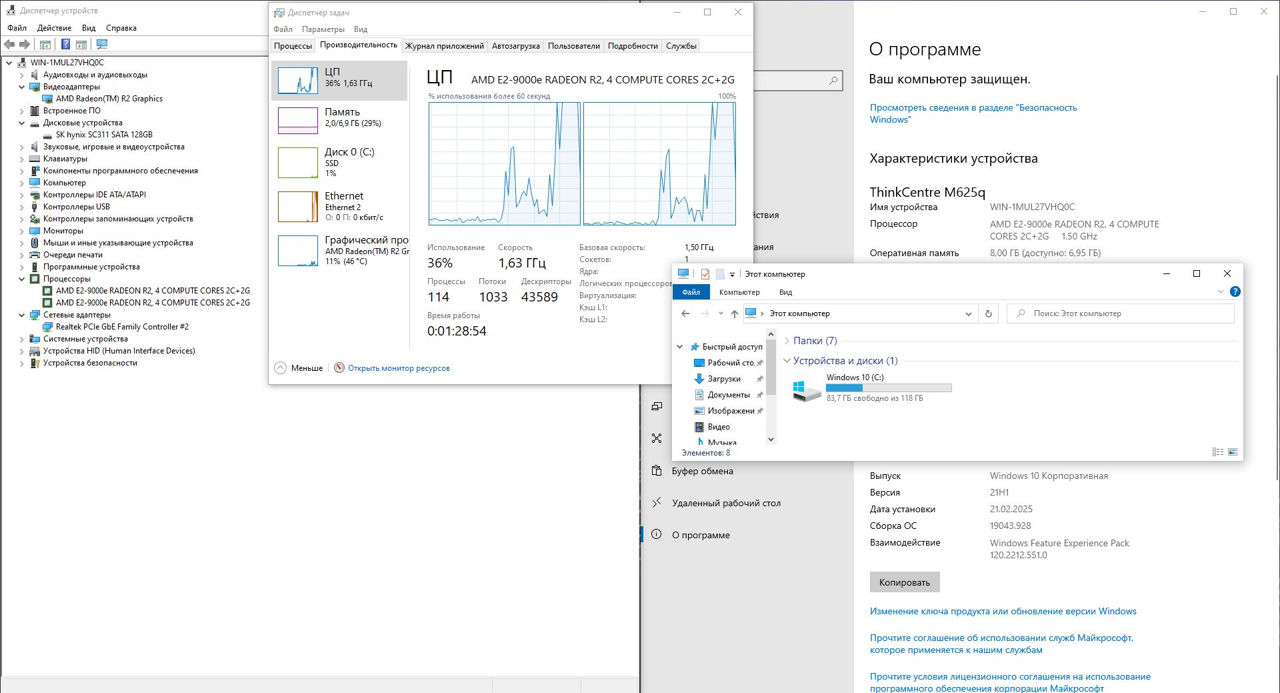
Task: Click scan for hardware changes monitor icon
Action: click(101, 45)
